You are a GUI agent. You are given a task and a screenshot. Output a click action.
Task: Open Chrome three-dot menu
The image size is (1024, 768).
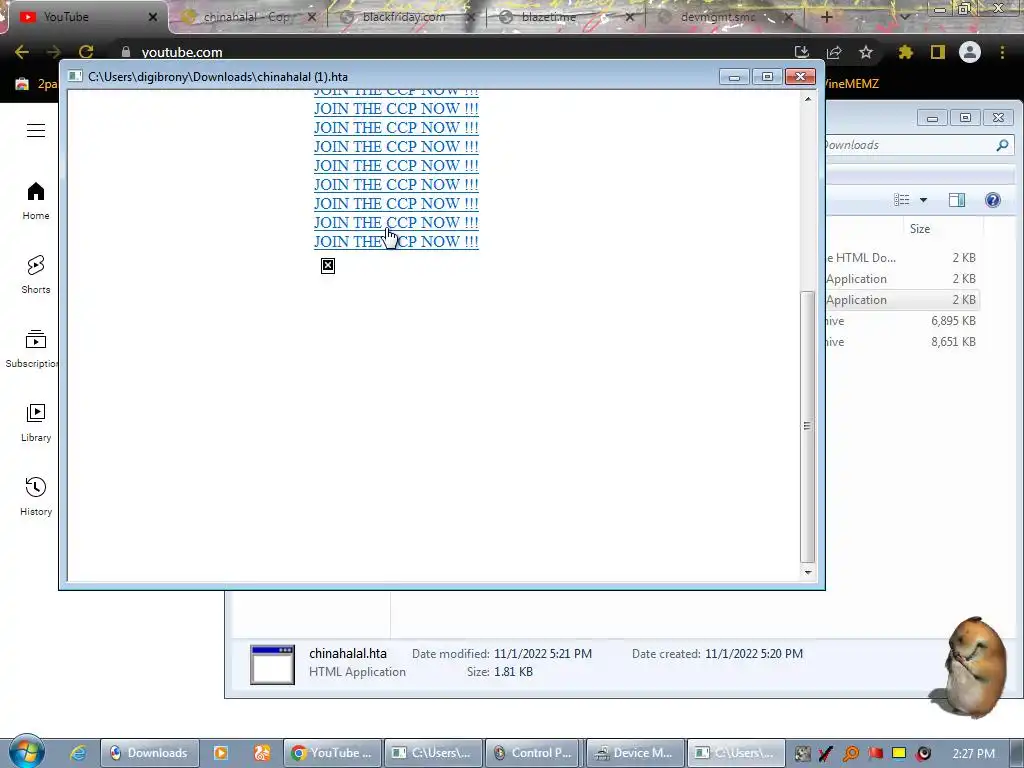pyautogui.click(x=1002, y=52)
